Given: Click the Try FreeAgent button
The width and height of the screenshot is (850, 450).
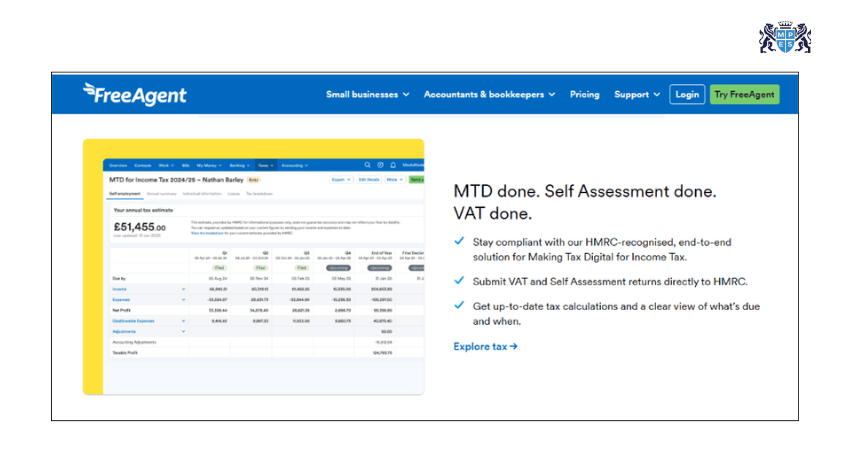Looking at the screenshot, I should (744, 94).
